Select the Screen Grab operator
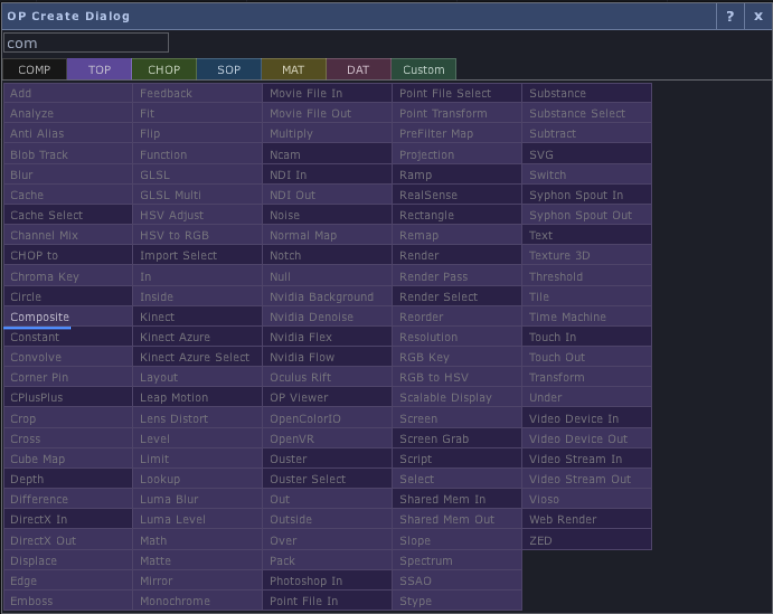This screenshot has height=614, width=773. coord(457,439)
